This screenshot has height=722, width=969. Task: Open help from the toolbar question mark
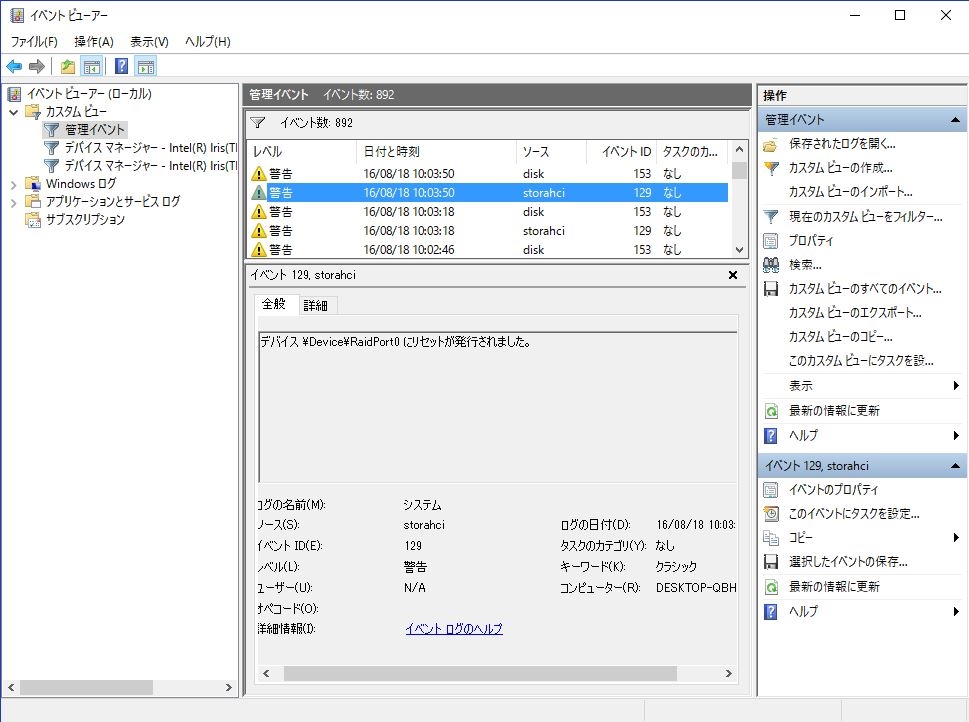coord(122,66)
